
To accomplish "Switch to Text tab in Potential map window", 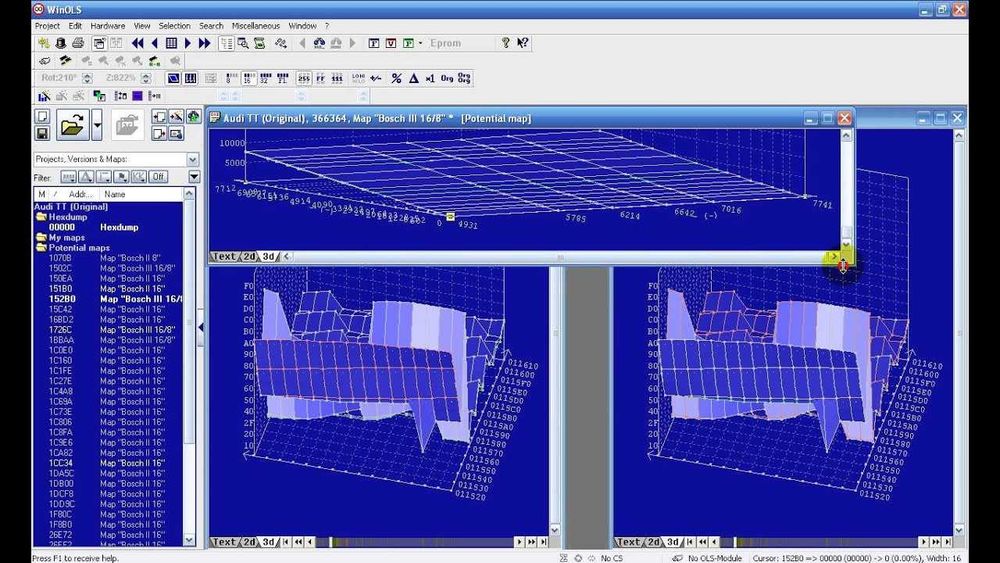I will pos(223,256).
